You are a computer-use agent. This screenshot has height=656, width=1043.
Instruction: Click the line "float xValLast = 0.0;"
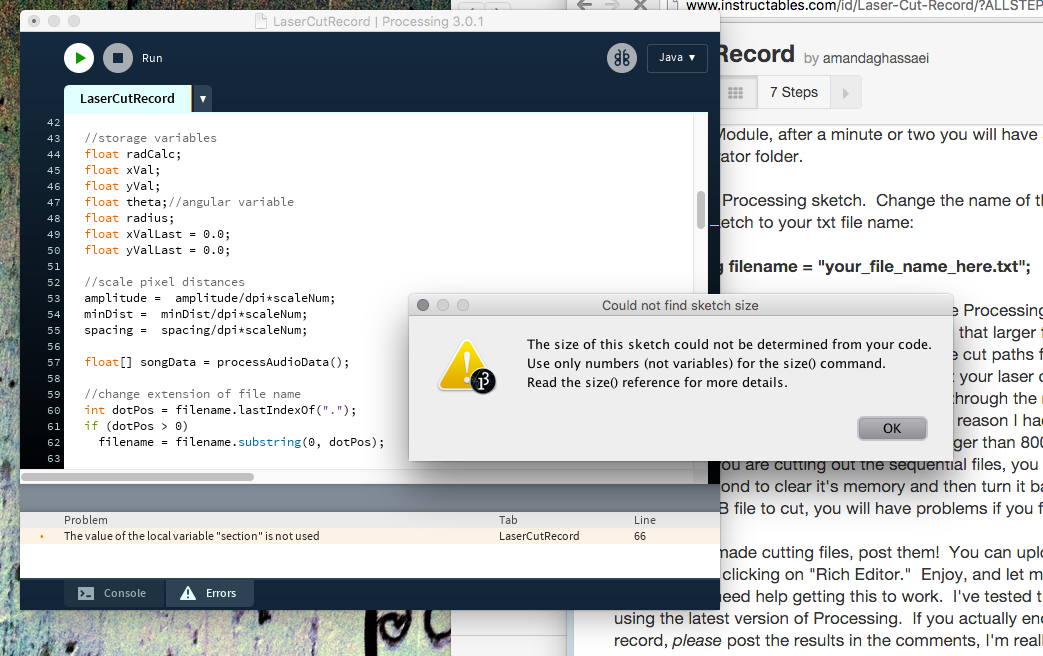pos(157,234)
